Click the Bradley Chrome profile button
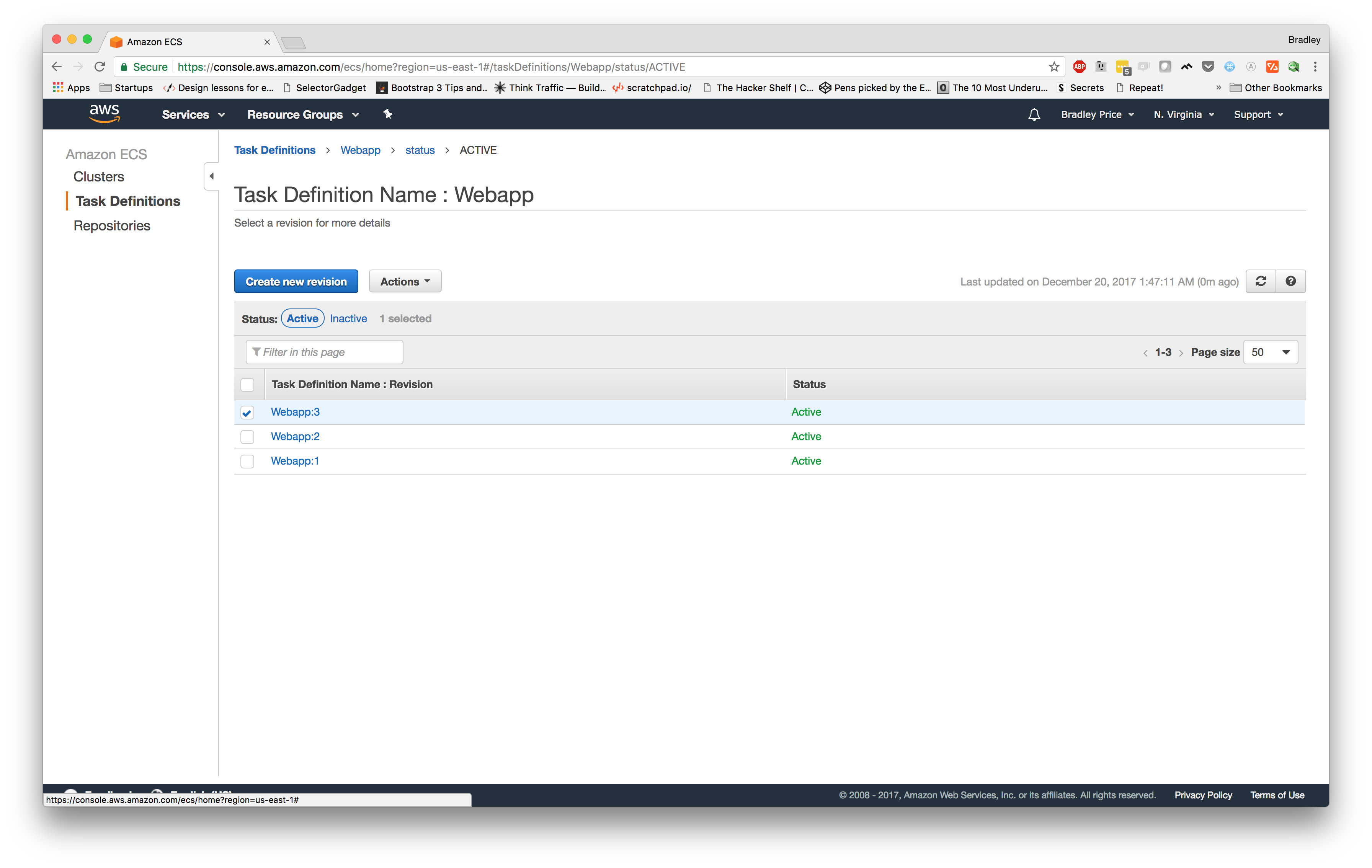Image resolution: width=1372 pixels, height=868 pixels. point(1303,40)
